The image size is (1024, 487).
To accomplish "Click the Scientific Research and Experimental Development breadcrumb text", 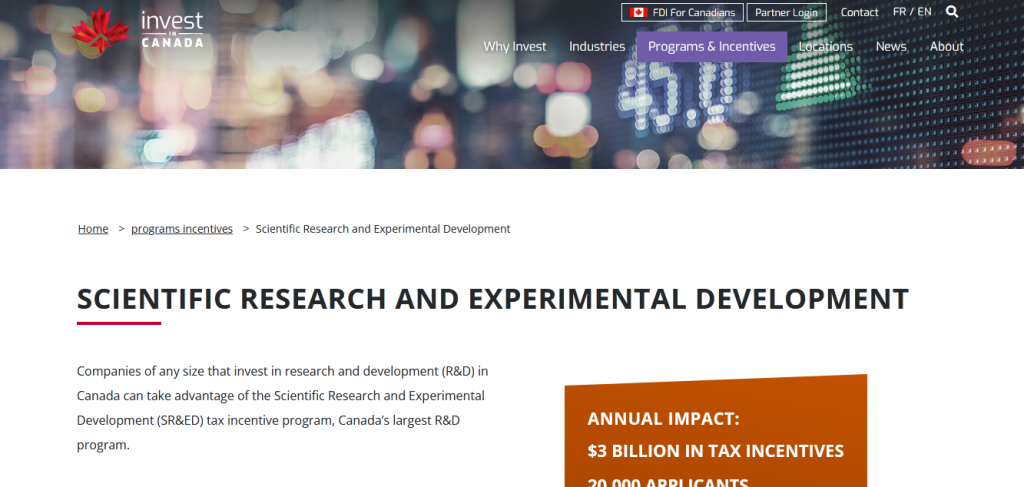I will (x=383, y=229).
